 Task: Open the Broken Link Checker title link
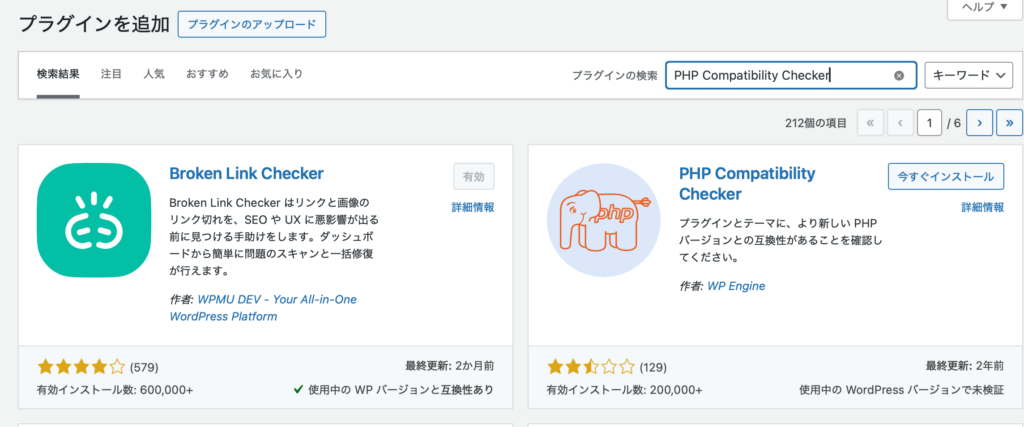(246, 174)
